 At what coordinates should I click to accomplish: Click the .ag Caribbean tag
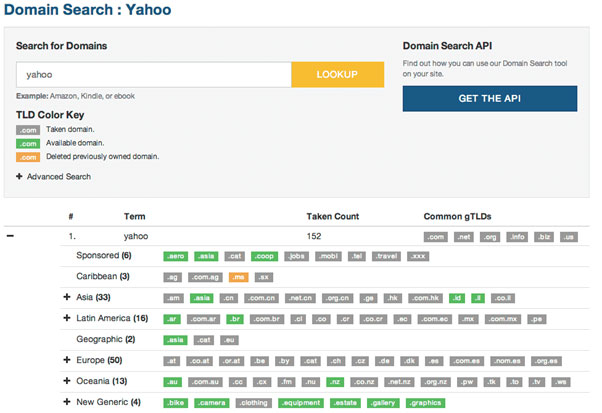172,278
